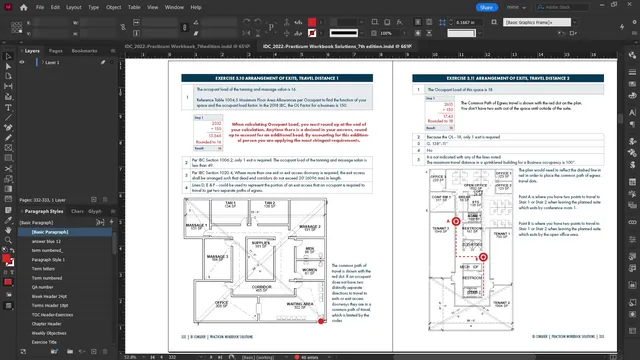Click trash icon in Paragraph Styles panel

coord(105,351)
